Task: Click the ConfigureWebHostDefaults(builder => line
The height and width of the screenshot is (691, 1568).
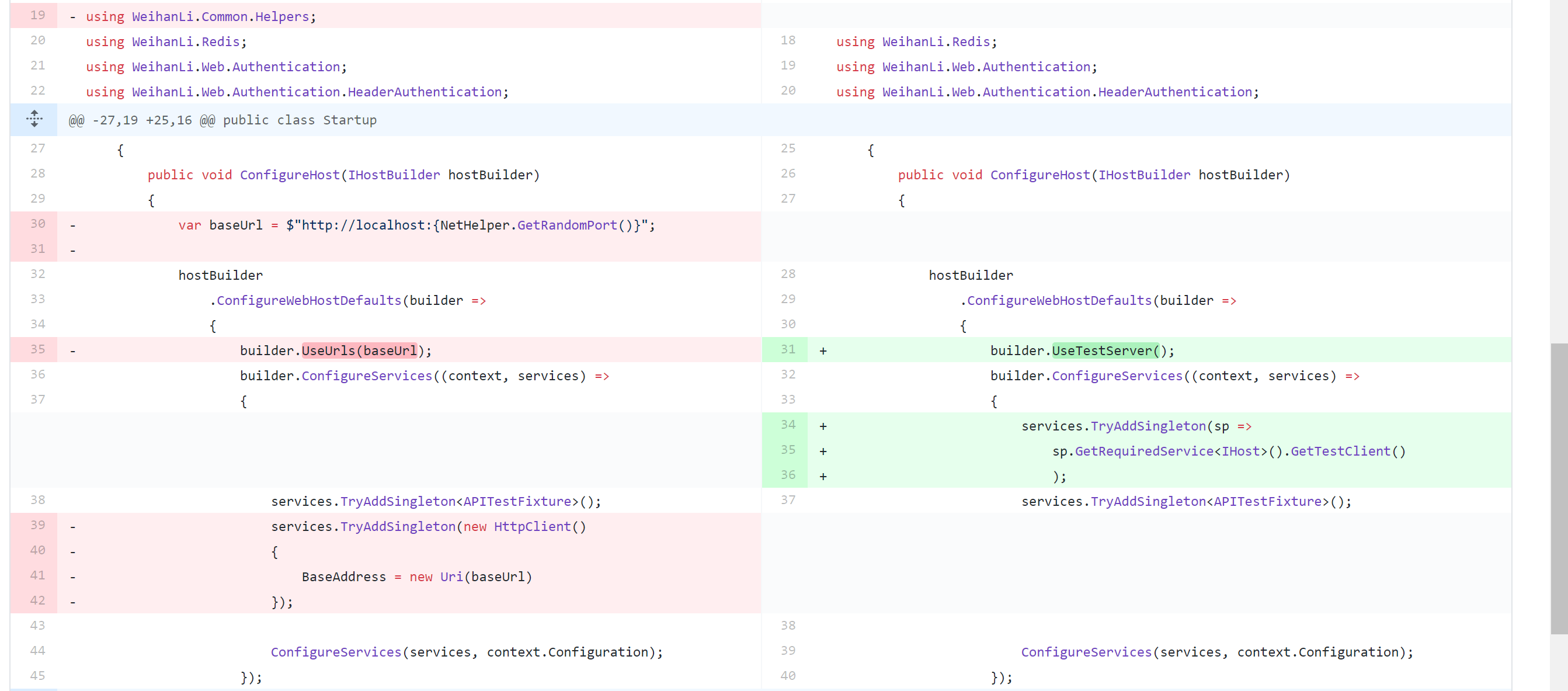Action: click(347, 300)
